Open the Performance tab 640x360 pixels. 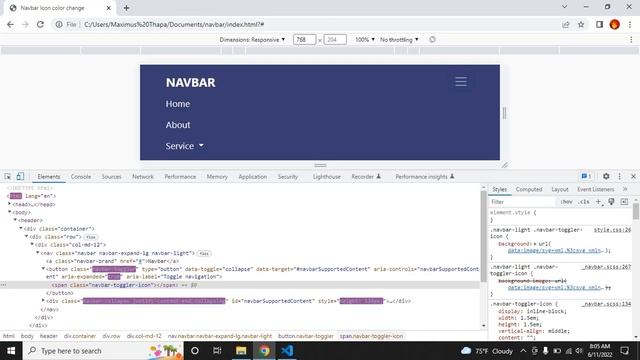tap(180, 176)
